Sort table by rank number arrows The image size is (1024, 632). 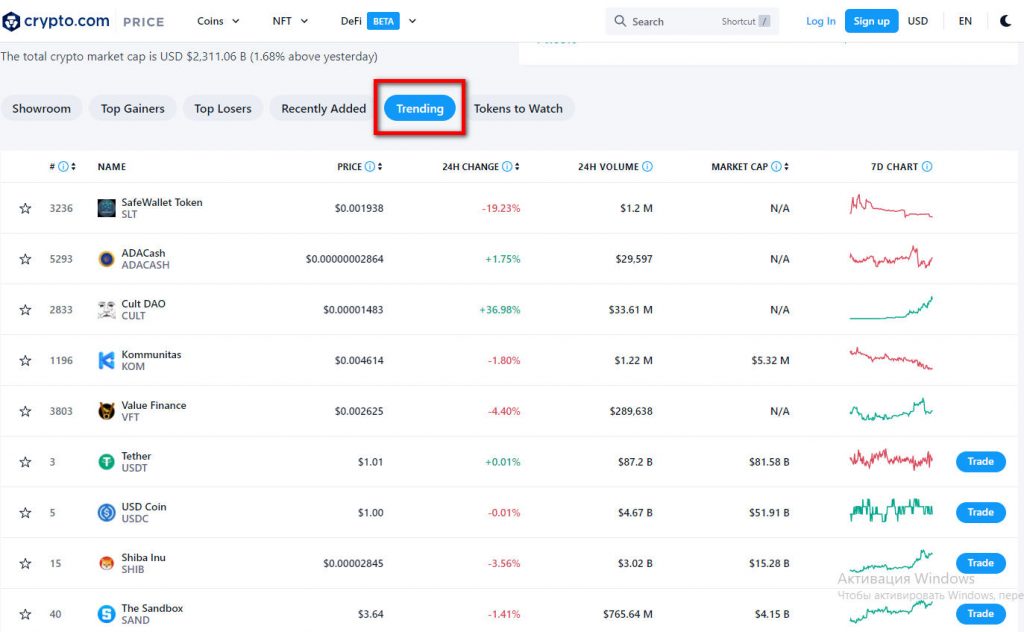point(73,166)
